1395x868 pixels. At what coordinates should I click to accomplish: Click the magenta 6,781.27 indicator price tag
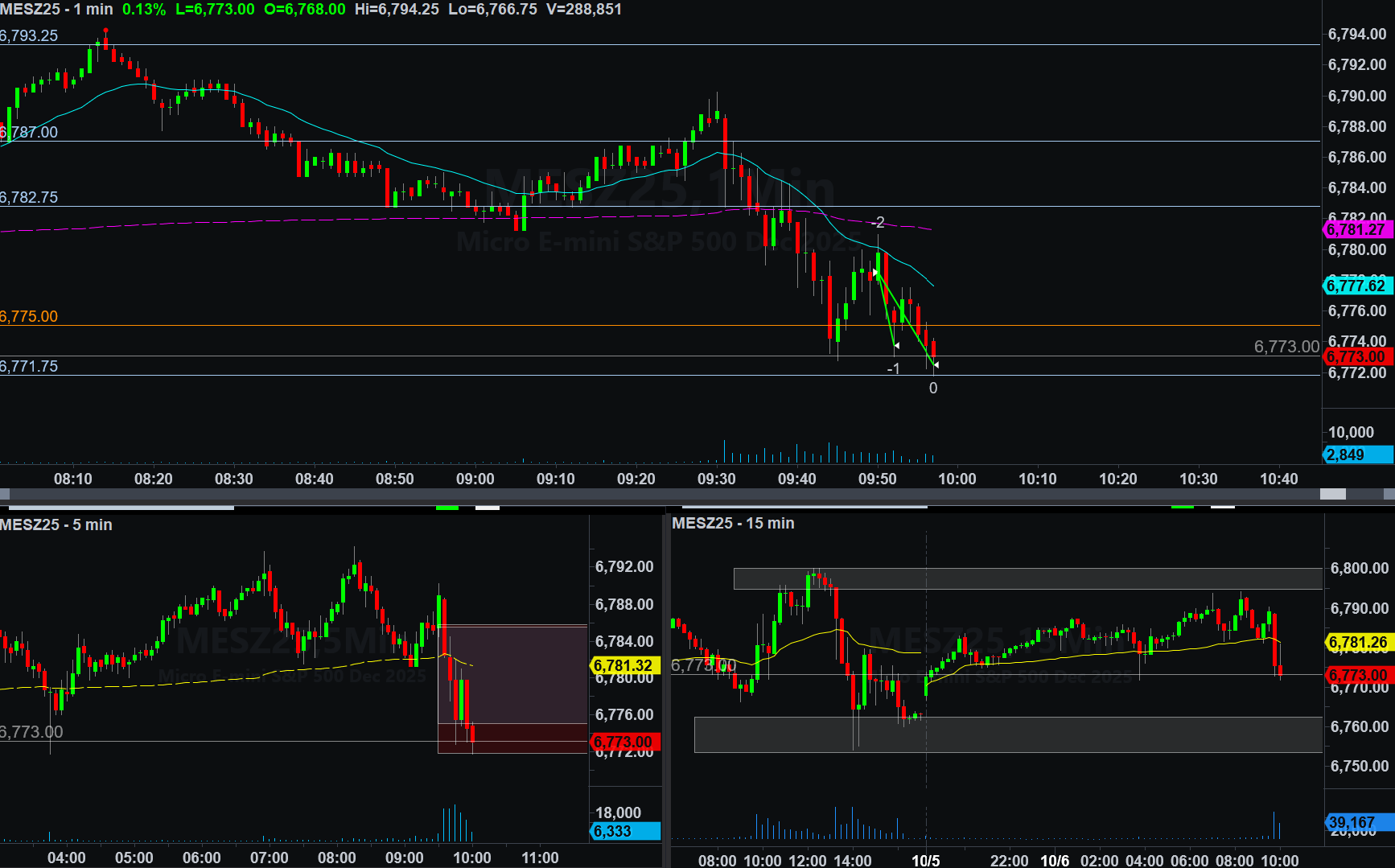(x=1357, y=230)
